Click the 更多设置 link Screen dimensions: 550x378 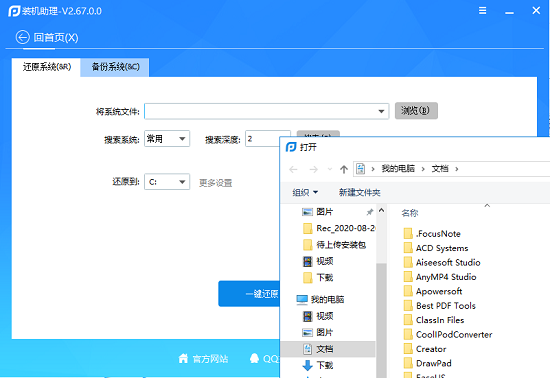click(216, 183)
